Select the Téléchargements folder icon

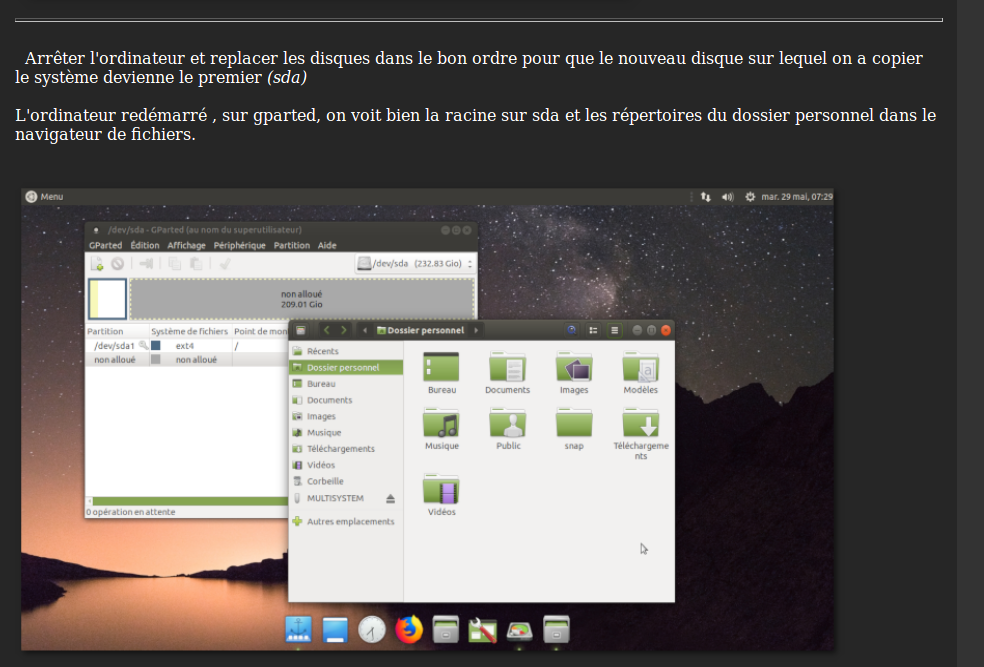click(640, 423)
